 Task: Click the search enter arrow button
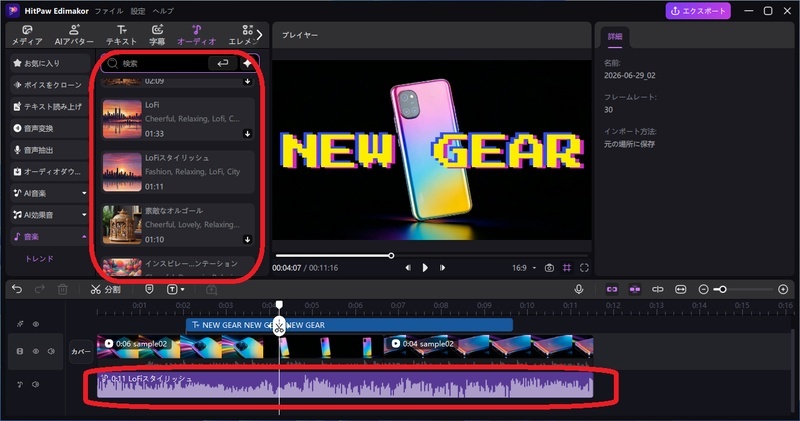(222, 63)
